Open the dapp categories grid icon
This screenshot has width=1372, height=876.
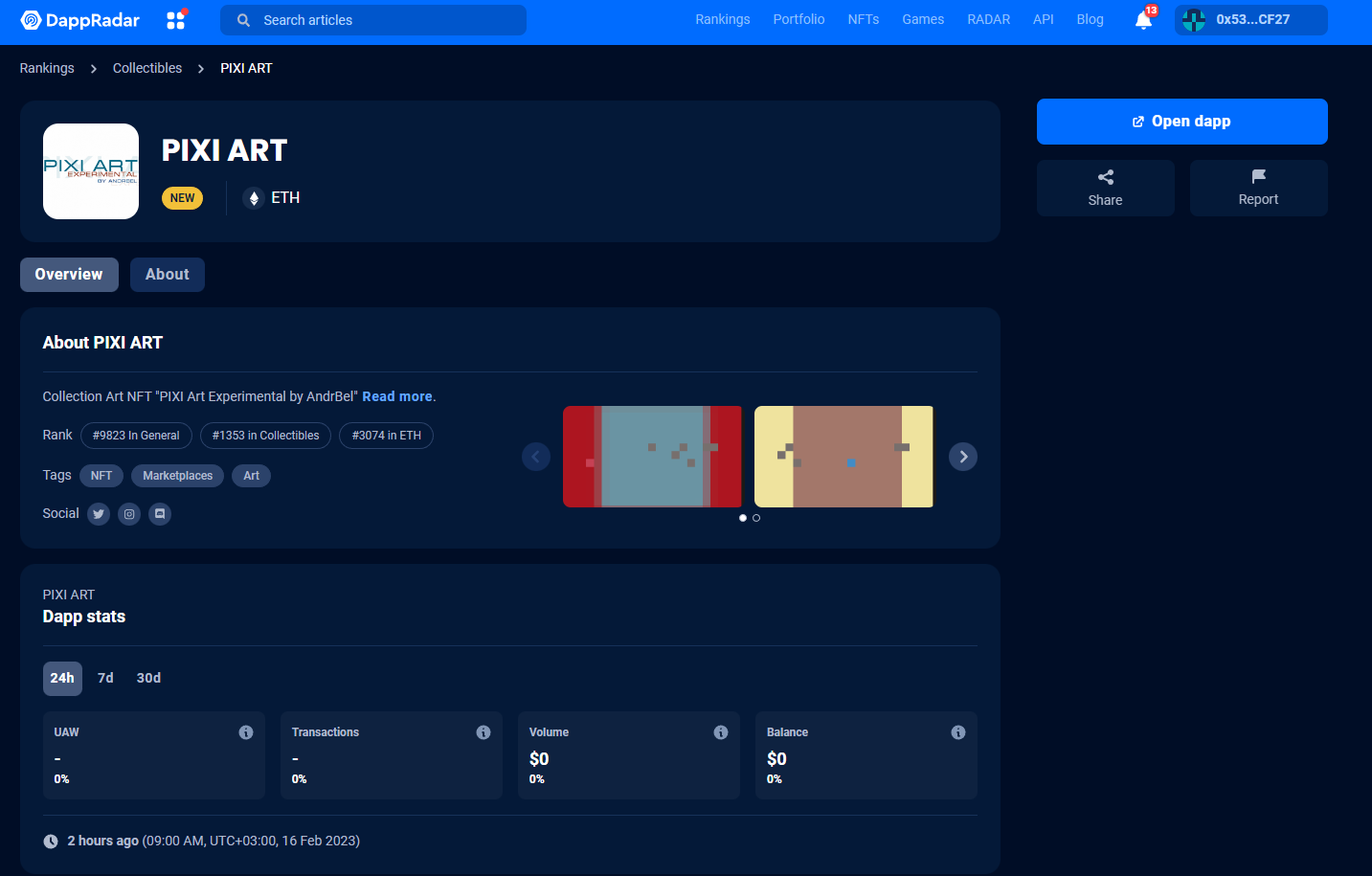point(175,19)
